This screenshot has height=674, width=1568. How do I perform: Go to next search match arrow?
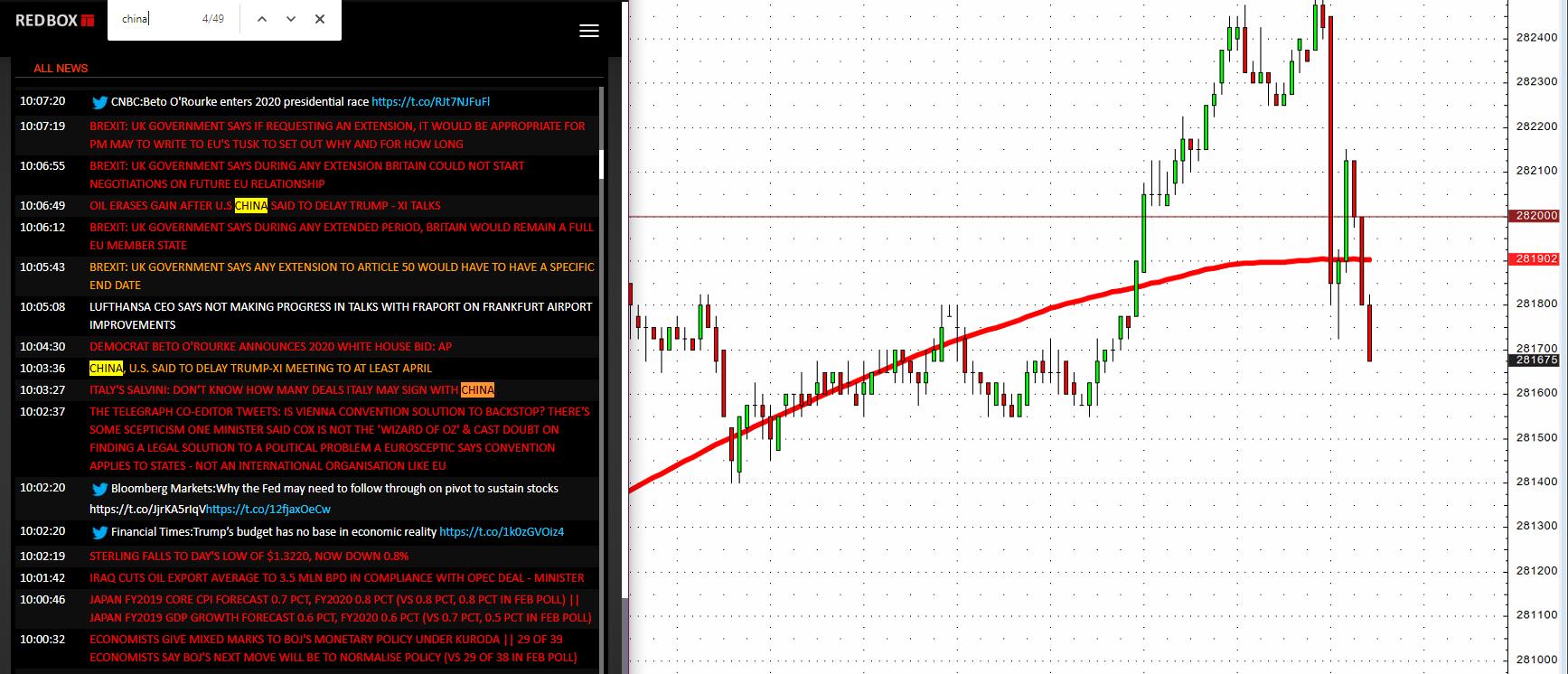[291, 19]
